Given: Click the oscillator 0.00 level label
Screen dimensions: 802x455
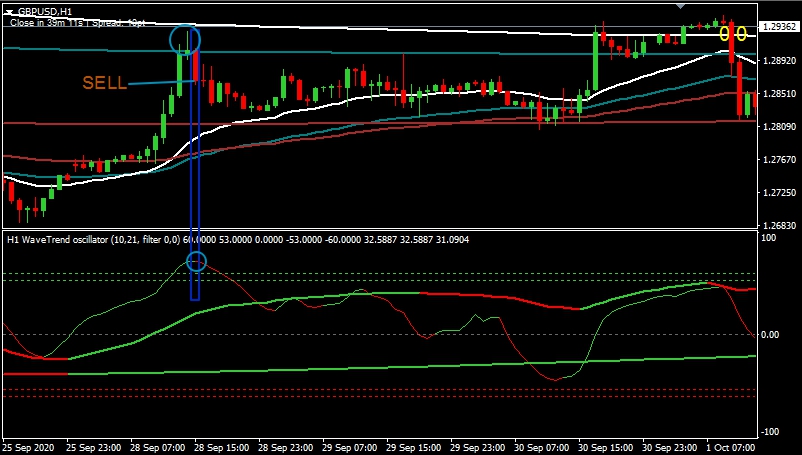Looking at the screenshot, I should (771, 335).
